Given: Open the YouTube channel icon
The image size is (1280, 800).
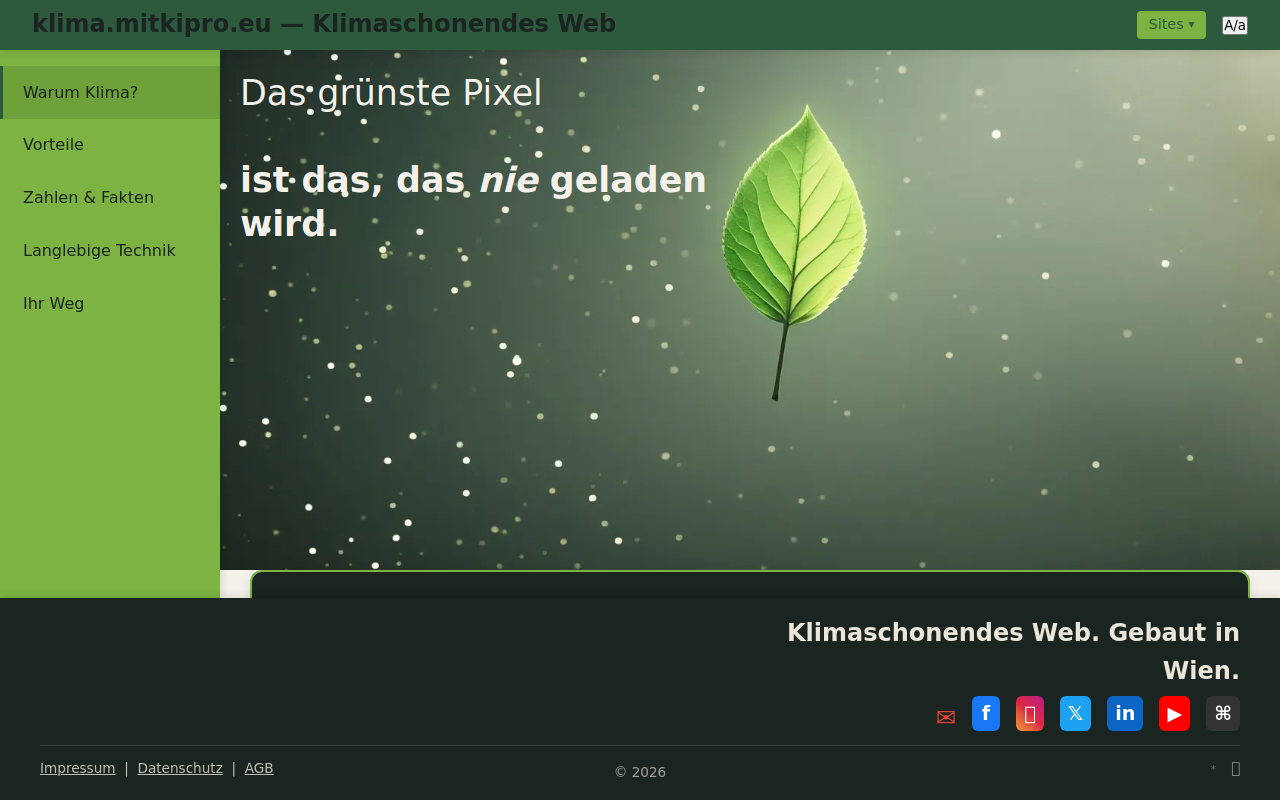Looking at the screenshot, I should 1174,713.
